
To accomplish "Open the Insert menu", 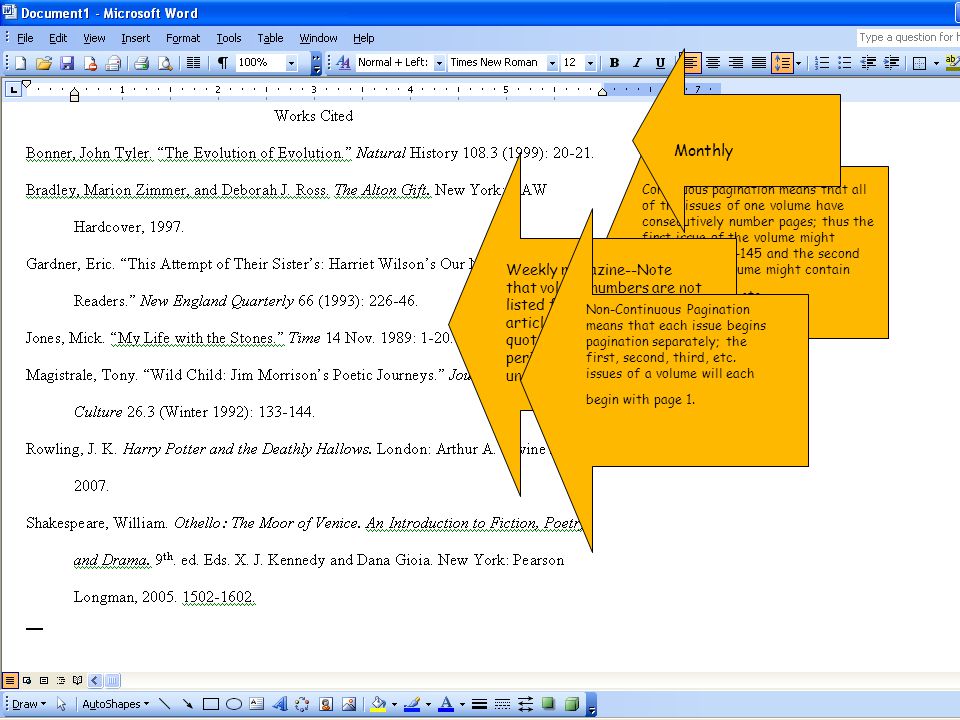I will 135,38.
